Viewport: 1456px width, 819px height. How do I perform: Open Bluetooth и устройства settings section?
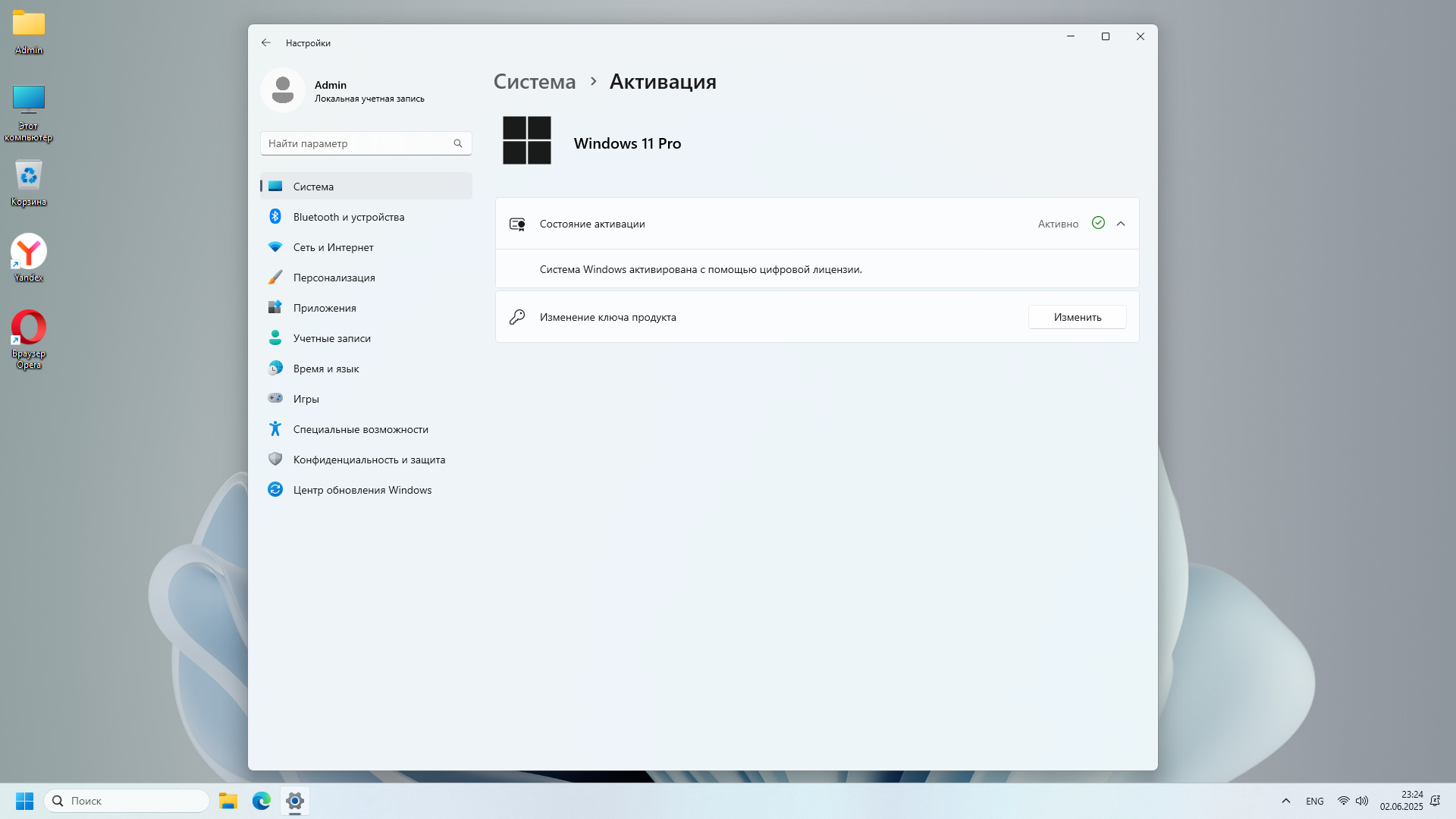point(349,217)
